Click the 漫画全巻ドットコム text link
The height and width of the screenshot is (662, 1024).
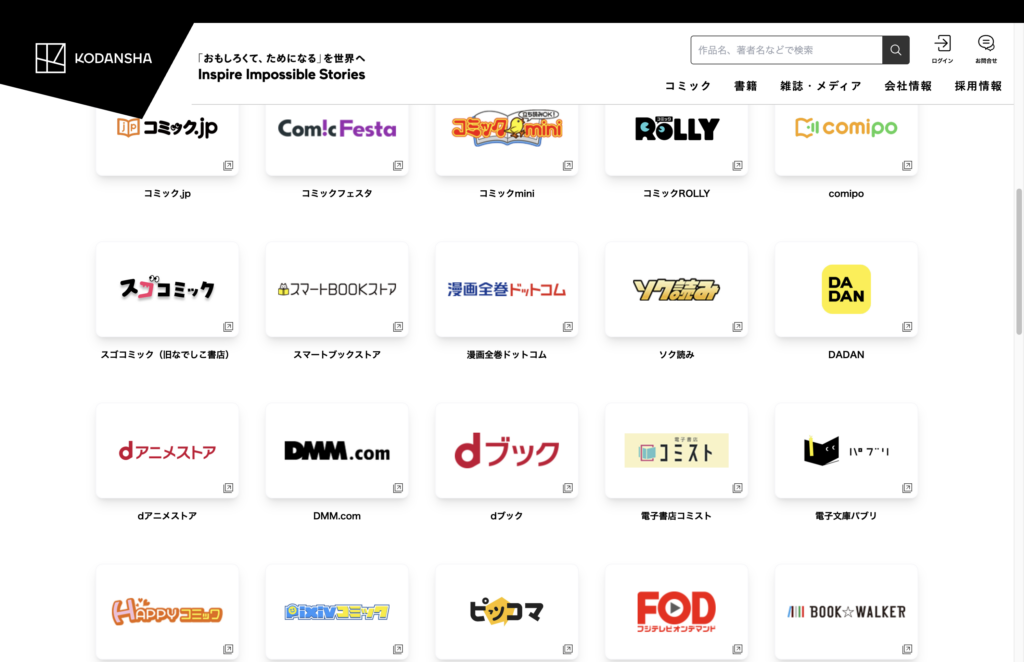coord(506,355)
